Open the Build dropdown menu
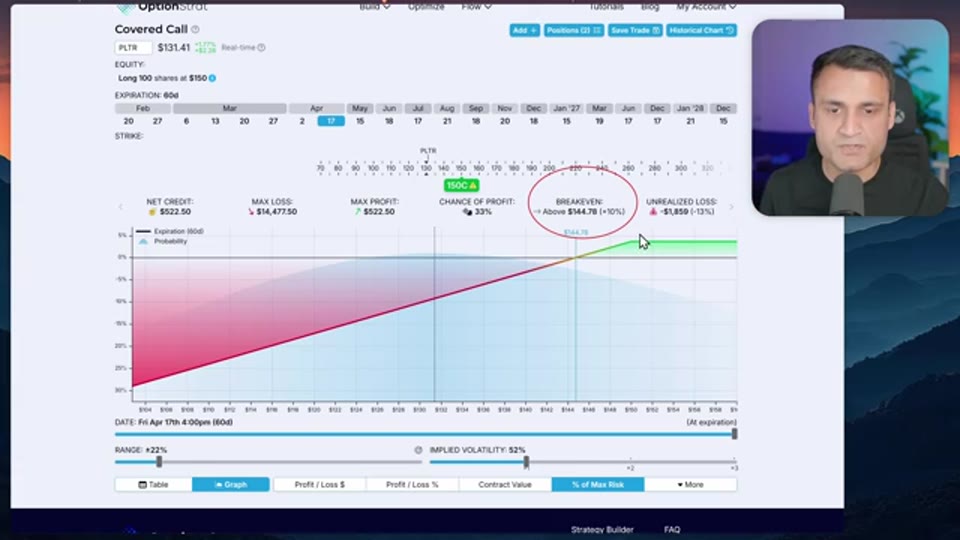Image resolution: width=960 pixels, height=540 pixels. point(374,7)
